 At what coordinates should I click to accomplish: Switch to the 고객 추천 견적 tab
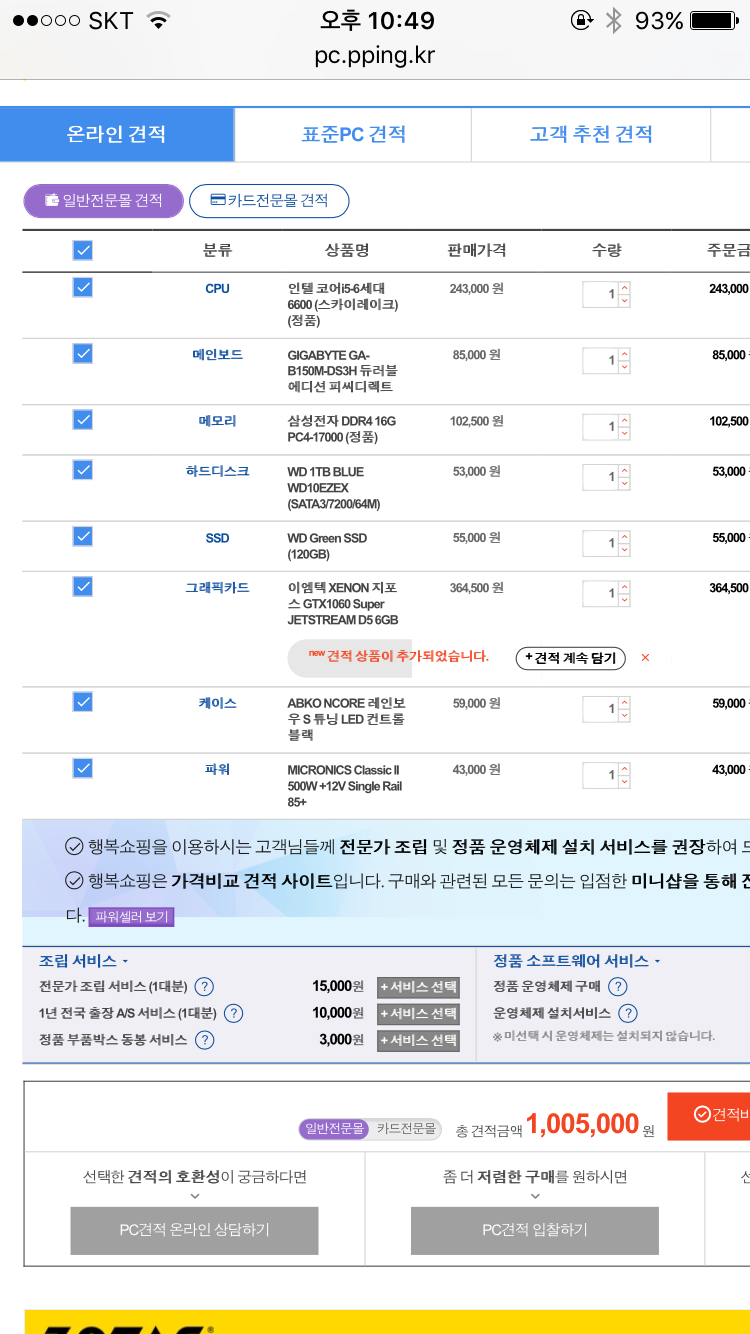[591, 134]
